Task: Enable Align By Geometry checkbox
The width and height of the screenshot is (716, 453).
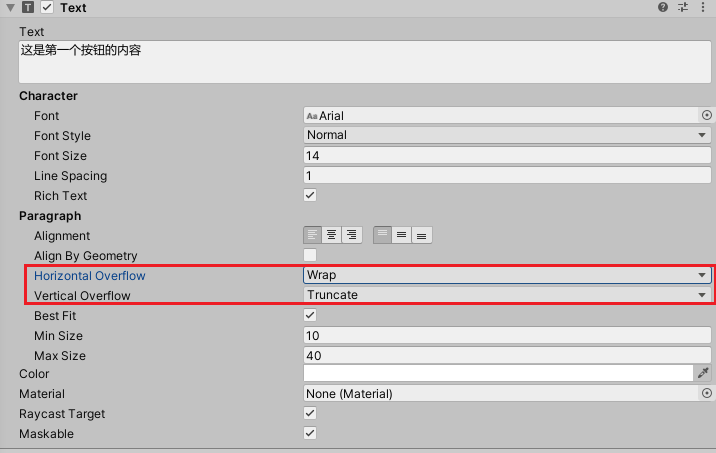Action: coord(310,255)
